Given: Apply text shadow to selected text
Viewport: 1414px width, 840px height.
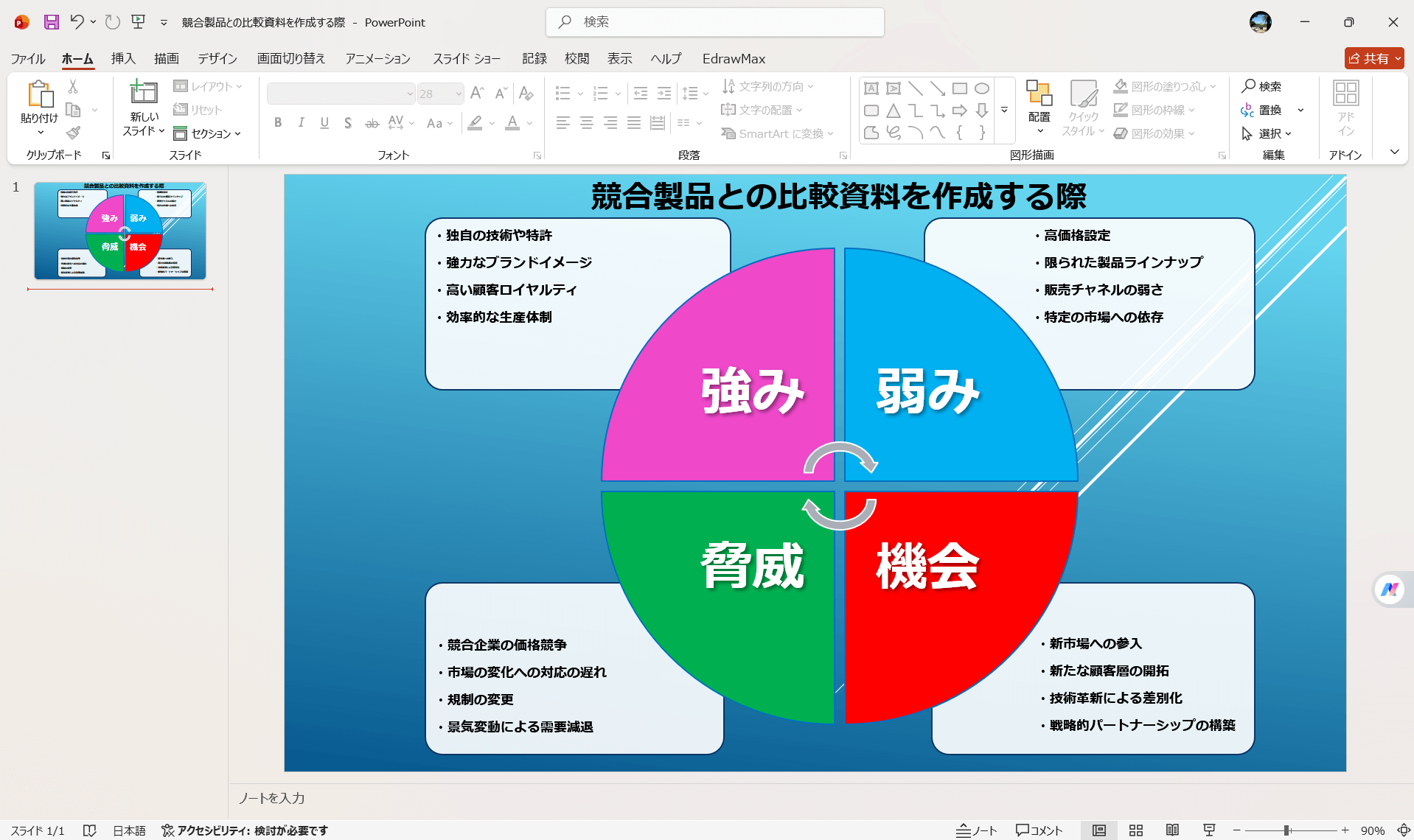Looking at the screenshot, I should point(347,123).
